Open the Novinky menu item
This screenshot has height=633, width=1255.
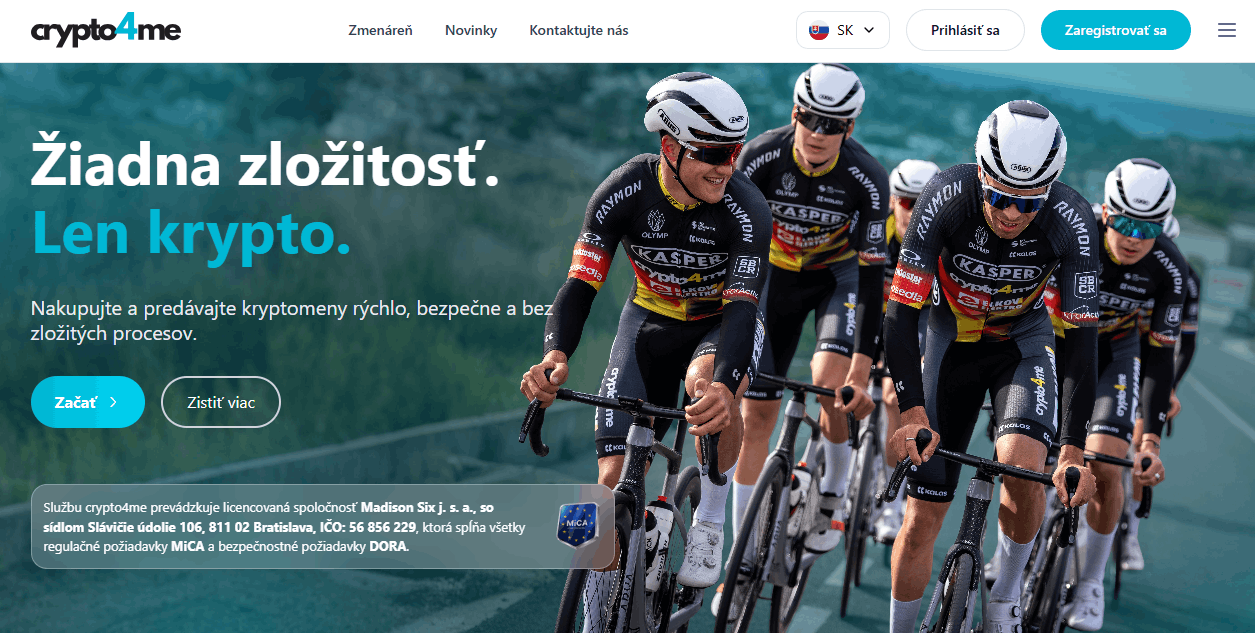[x=471, y=30]
